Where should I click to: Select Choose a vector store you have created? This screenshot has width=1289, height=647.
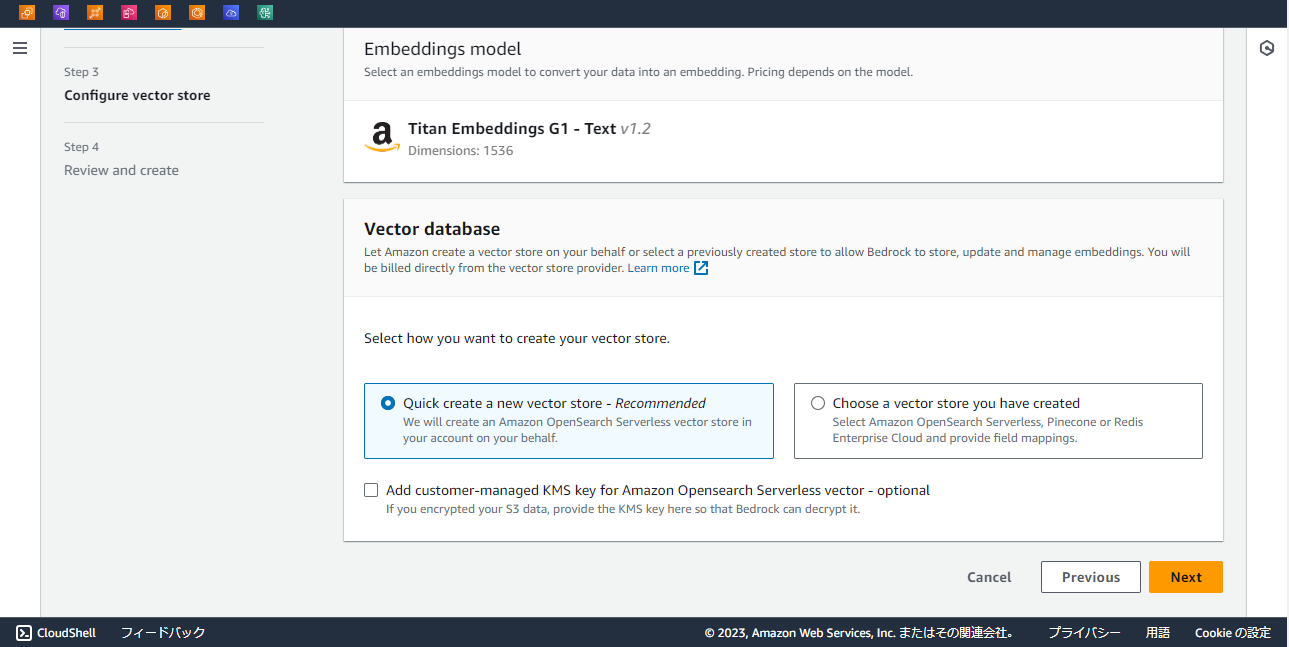coord(818,403)
